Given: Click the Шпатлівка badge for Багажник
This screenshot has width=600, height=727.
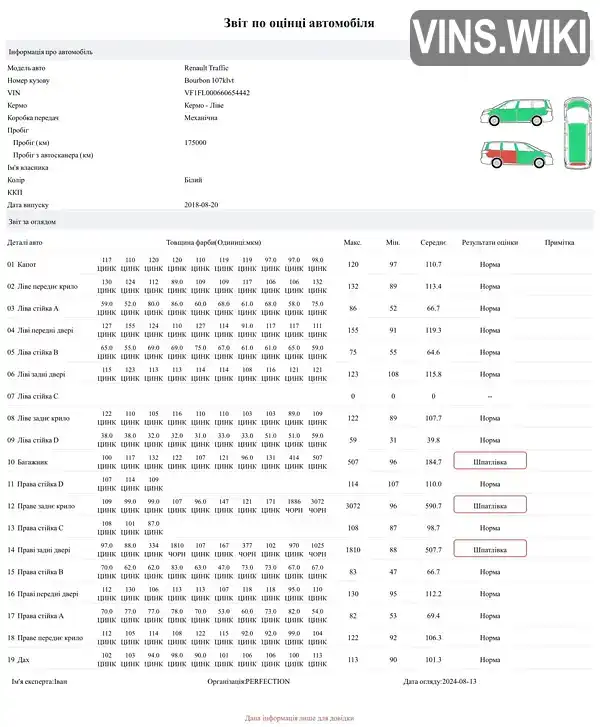Looking at the screenshot, I should click(490, 462).
